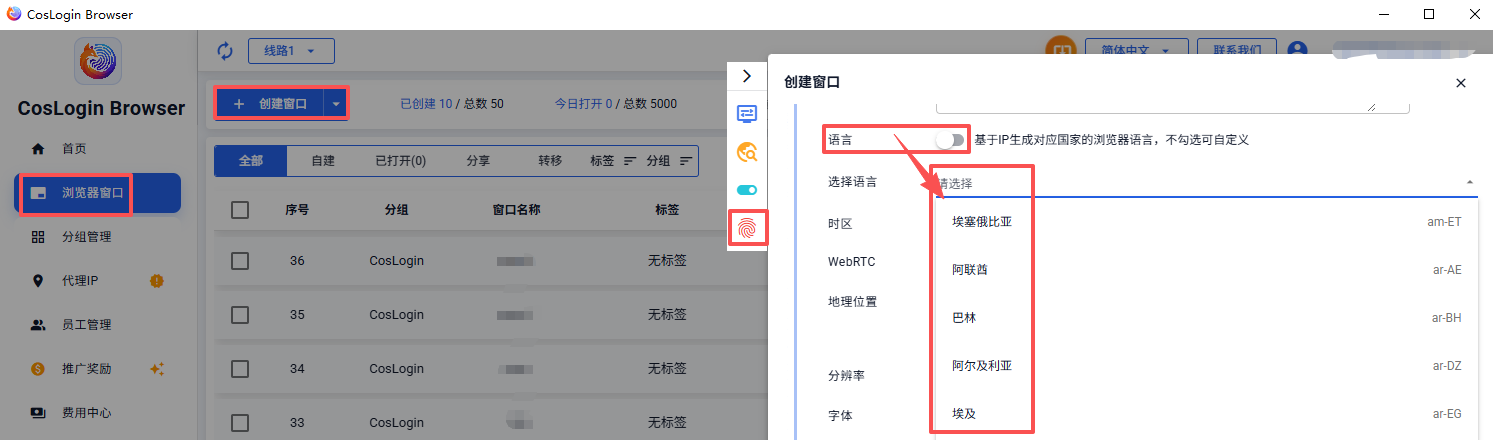Click the sort icon next to 标签 tab
This screenshot has width=1493, height=440.
(x=630, y=161)
